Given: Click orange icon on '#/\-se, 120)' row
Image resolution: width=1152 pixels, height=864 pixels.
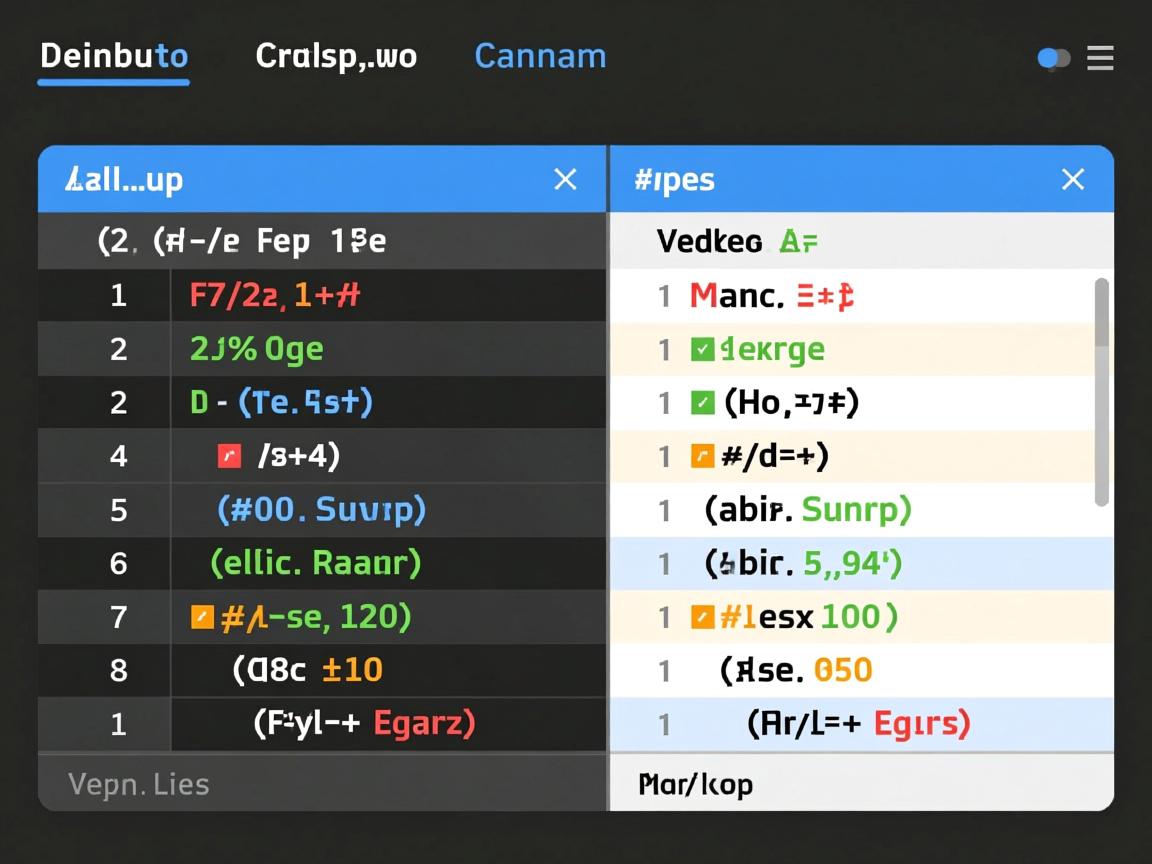Looking at the screenshot, I should click(x=202, y=617).
